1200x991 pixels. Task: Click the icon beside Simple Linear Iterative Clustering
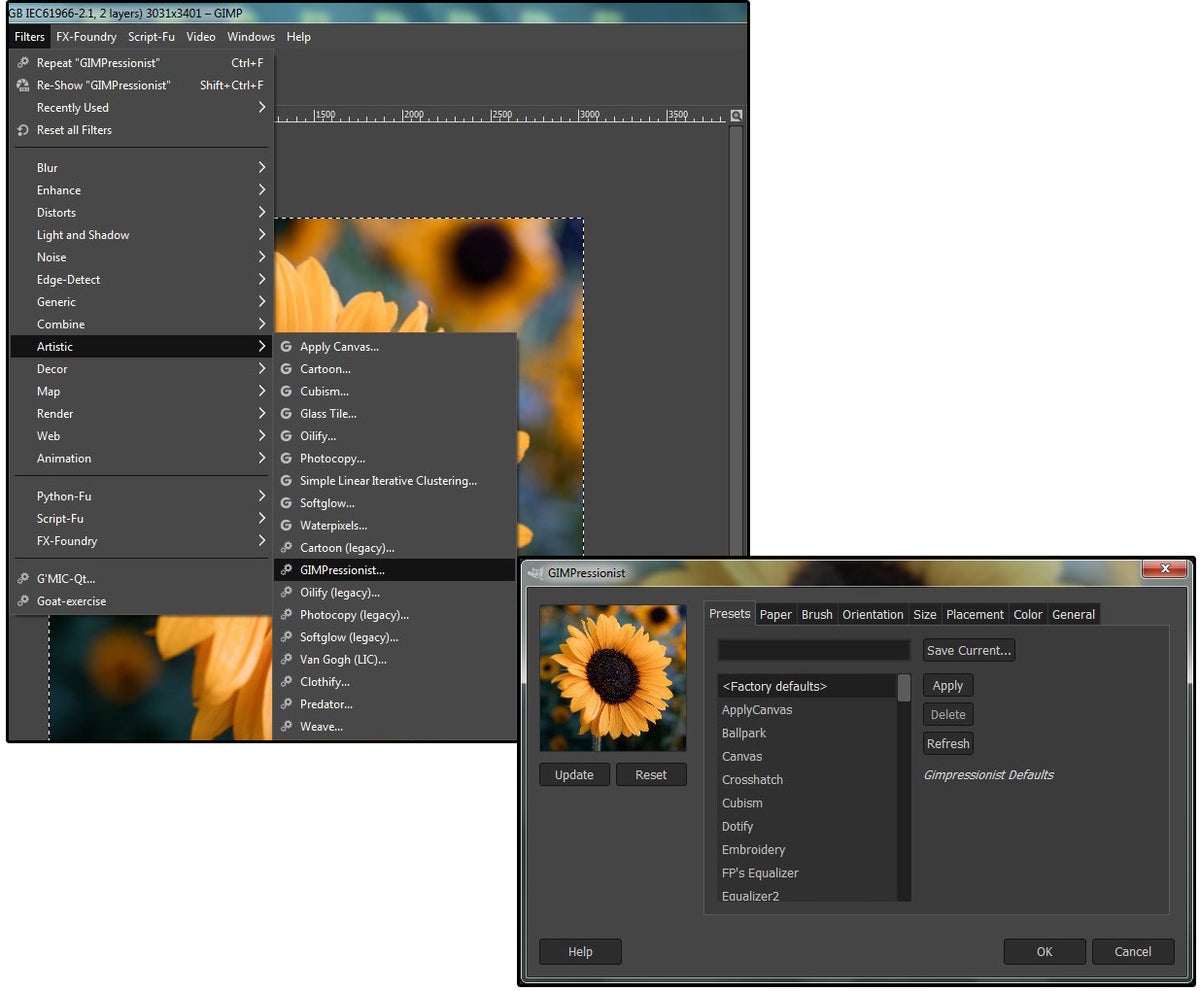[286, 481]
